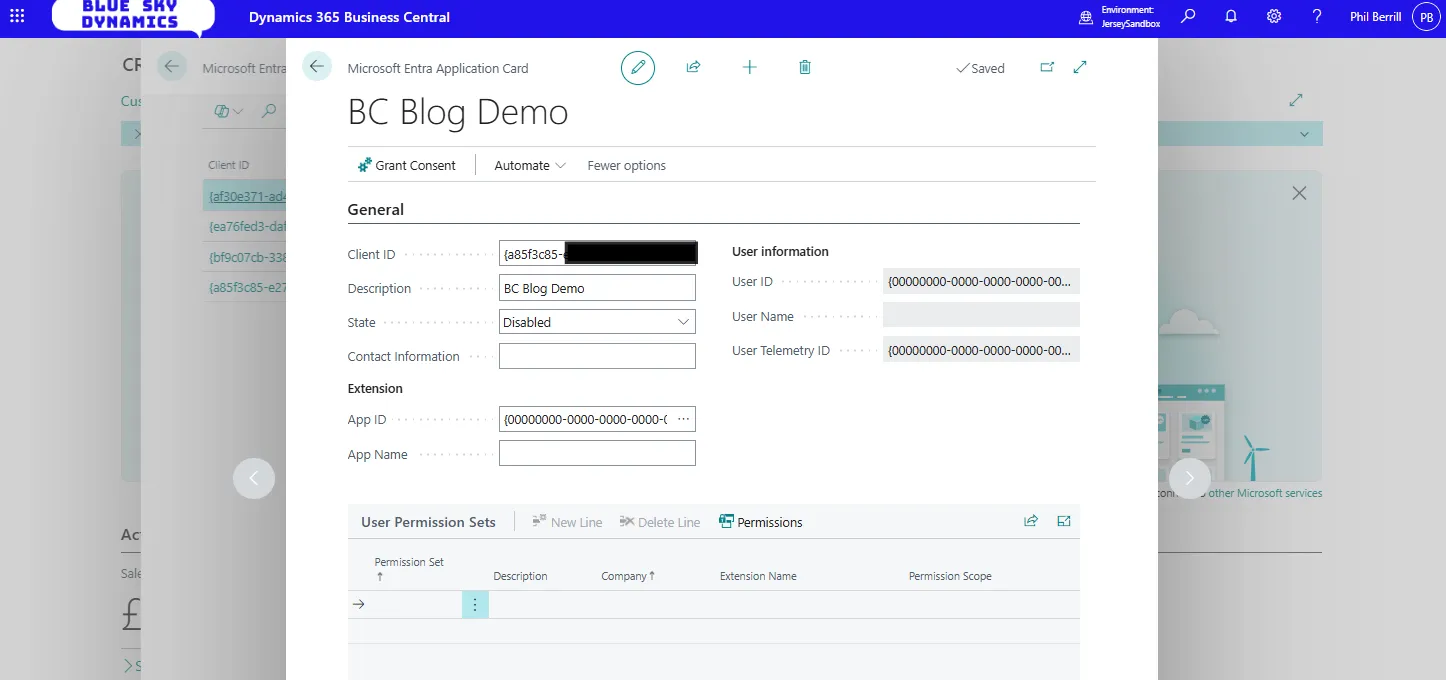Click the Description column header
This screenshot has width=1446, height=680.
pyautogui.click(x=520, y=576)
